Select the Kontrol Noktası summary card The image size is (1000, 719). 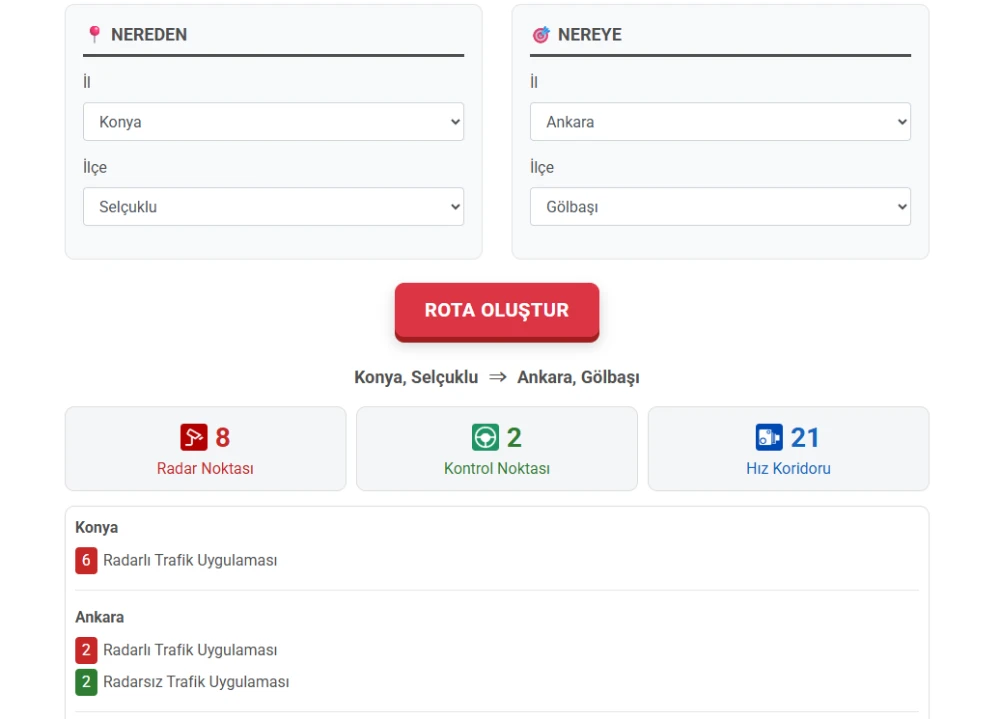(497, 449)
